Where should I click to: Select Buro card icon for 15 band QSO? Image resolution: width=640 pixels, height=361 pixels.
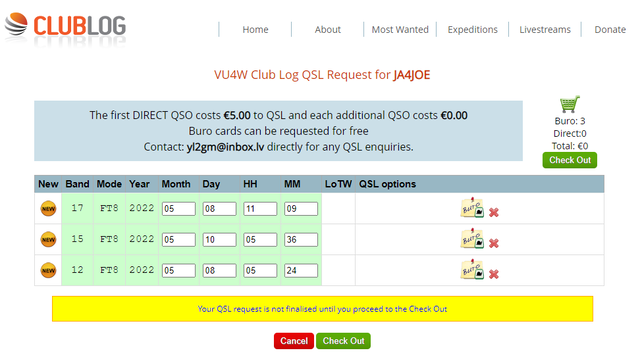point(472,238)
